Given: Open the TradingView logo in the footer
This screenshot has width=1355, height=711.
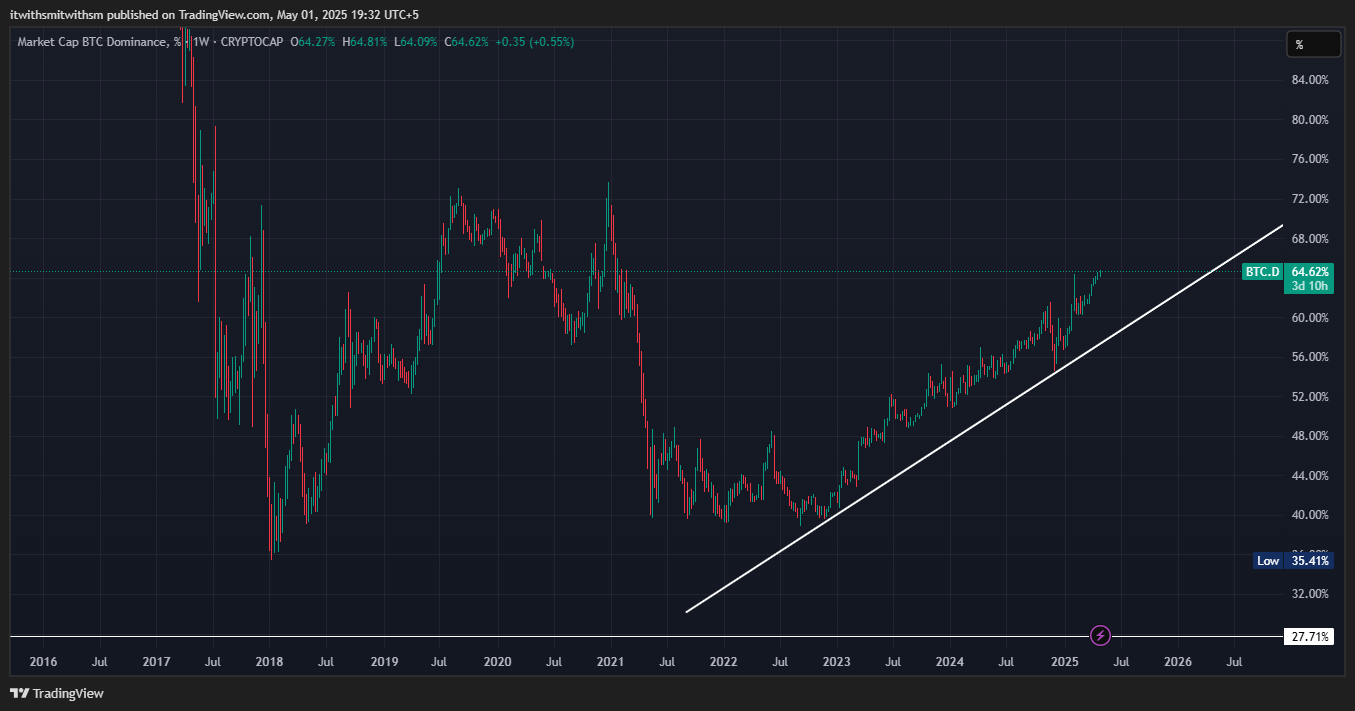Looking at the screenshot, I should [57, 693].
